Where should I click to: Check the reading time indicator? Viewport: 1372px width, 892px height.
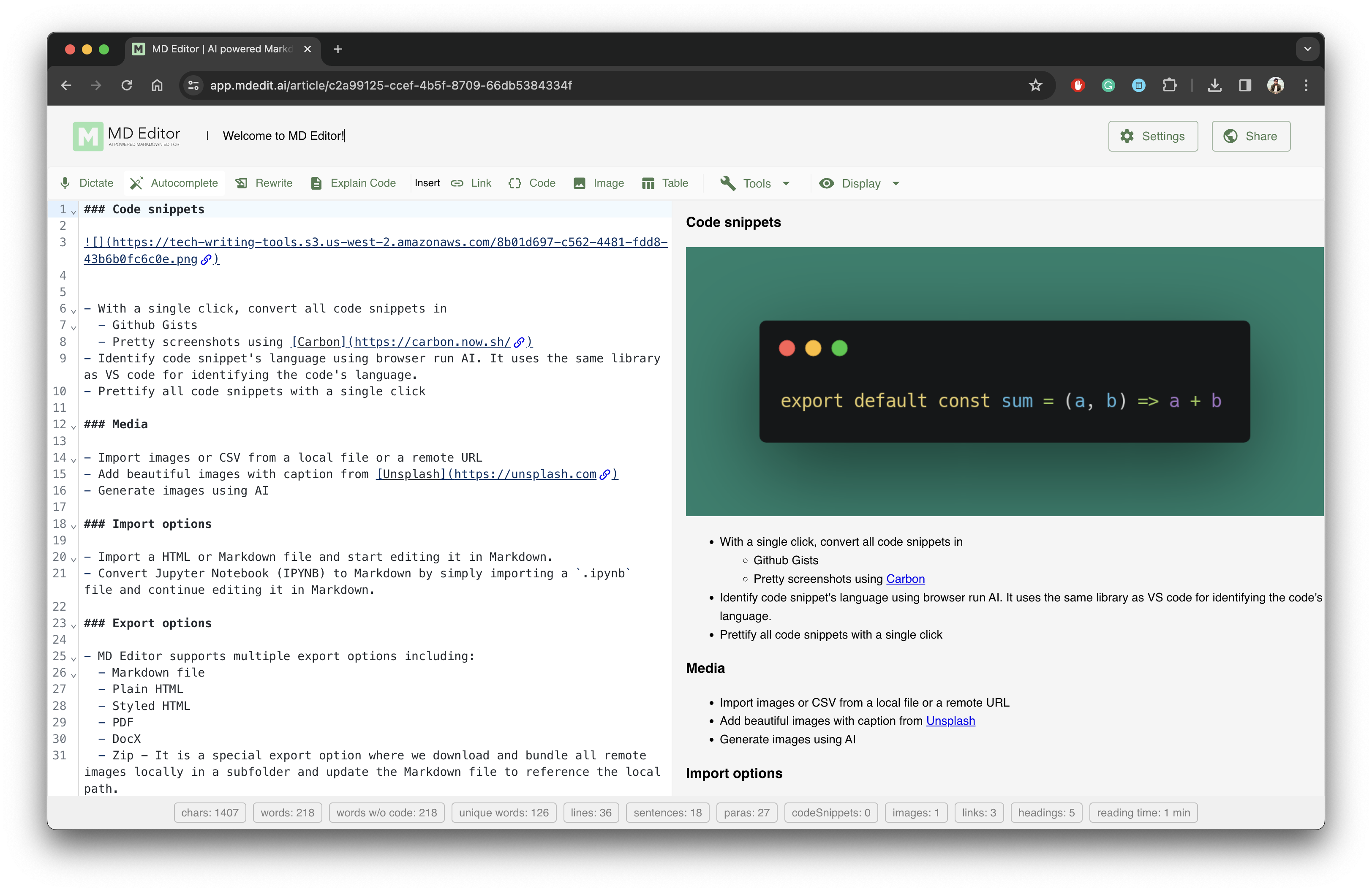click(x=1144, y=813)
